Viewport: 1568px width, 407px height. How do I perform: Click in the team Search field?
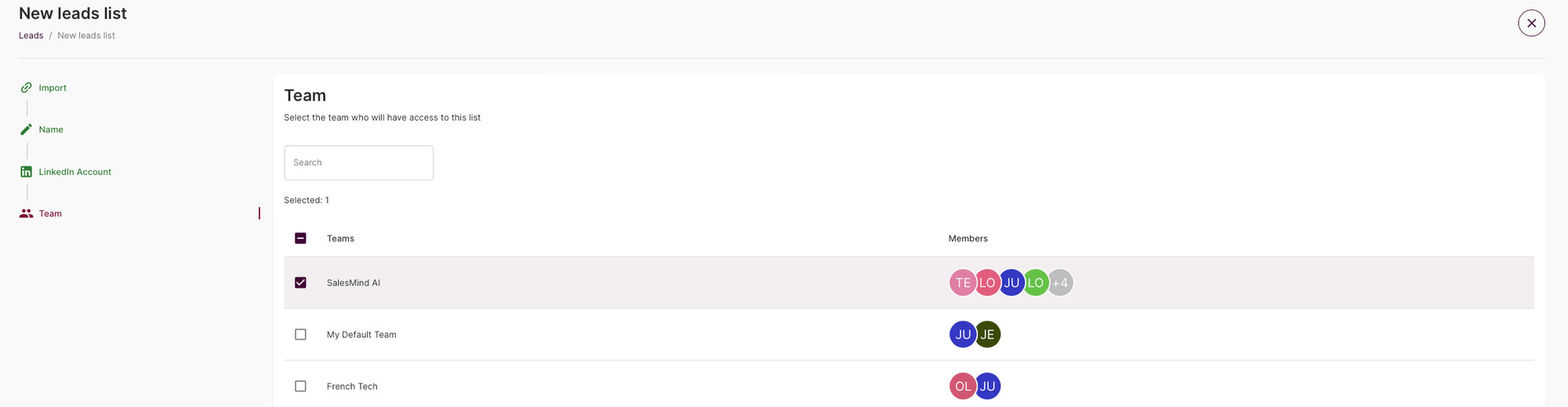coord(358,162)
